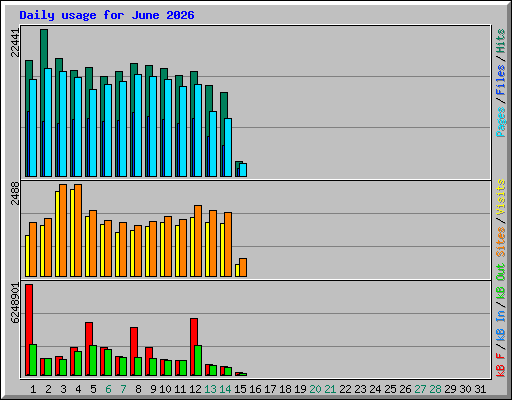This screenshot has width=512, height=400.
Task: Click green weekend day 20 label
Action: [315, 389]
